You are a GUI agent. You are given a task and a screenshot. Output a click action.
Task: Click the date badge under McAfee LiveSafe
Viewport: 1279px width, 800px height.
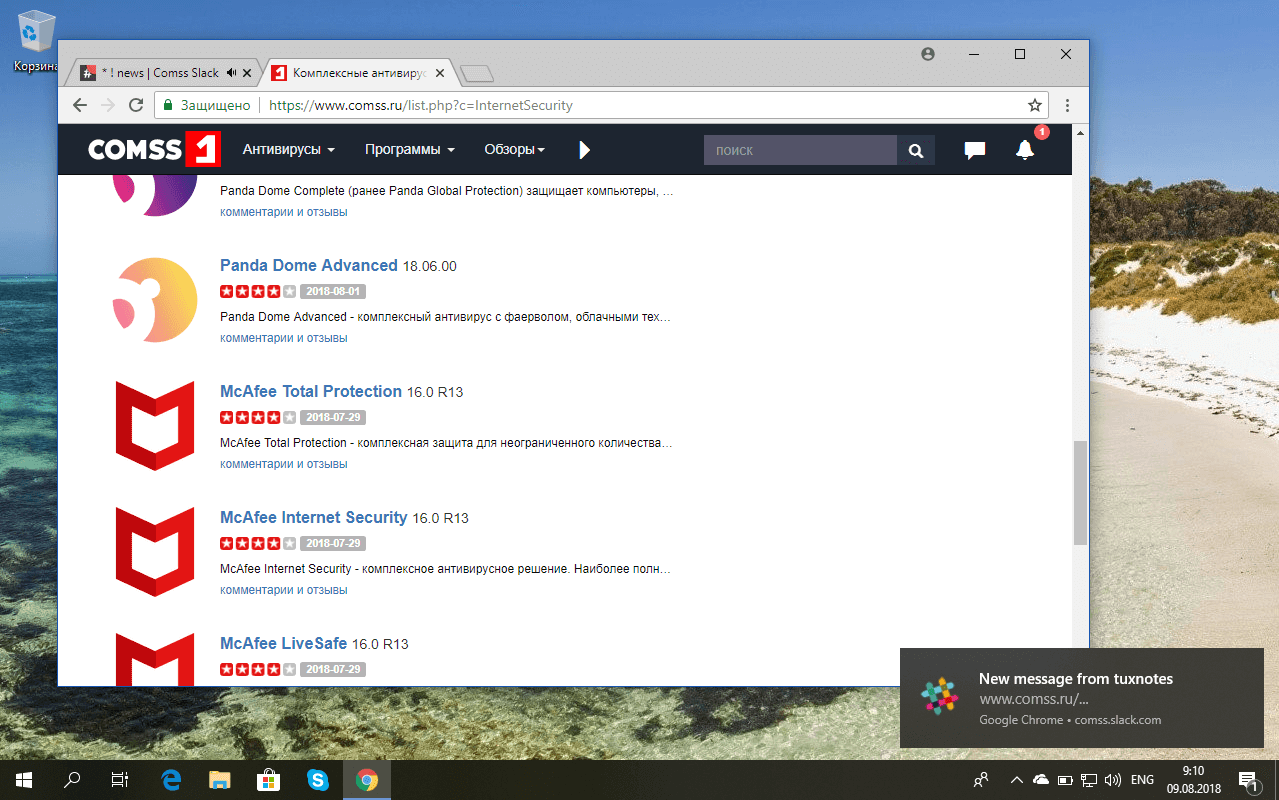point(333,669)
